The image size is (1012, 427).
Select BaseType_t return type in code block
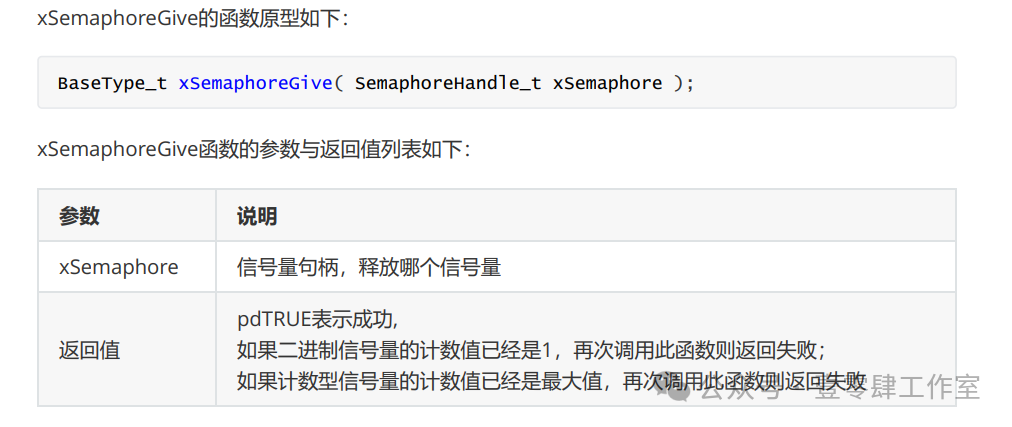coord(112,83)
